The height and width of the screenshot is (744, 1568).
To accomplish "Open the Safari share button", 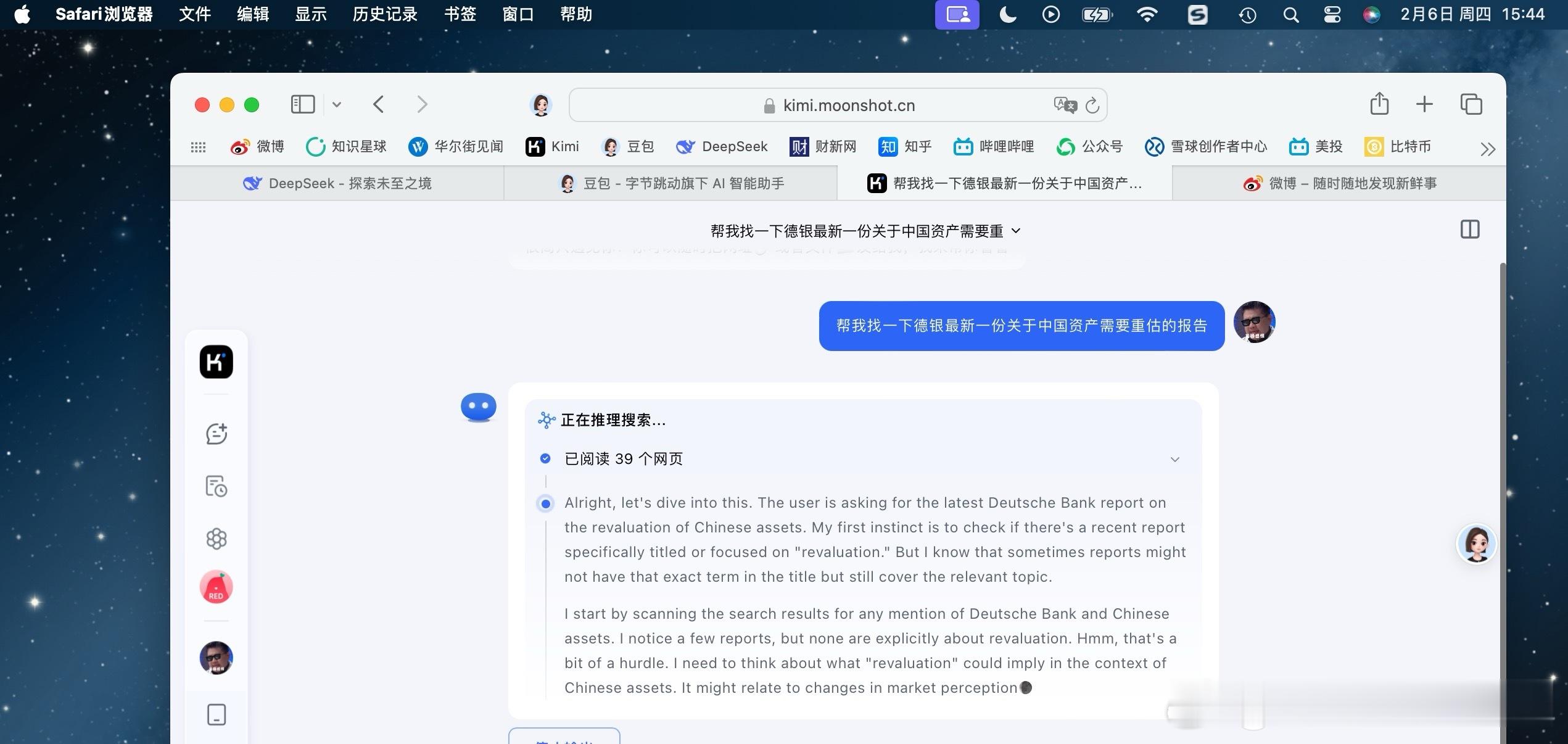I will (1380, 104).
